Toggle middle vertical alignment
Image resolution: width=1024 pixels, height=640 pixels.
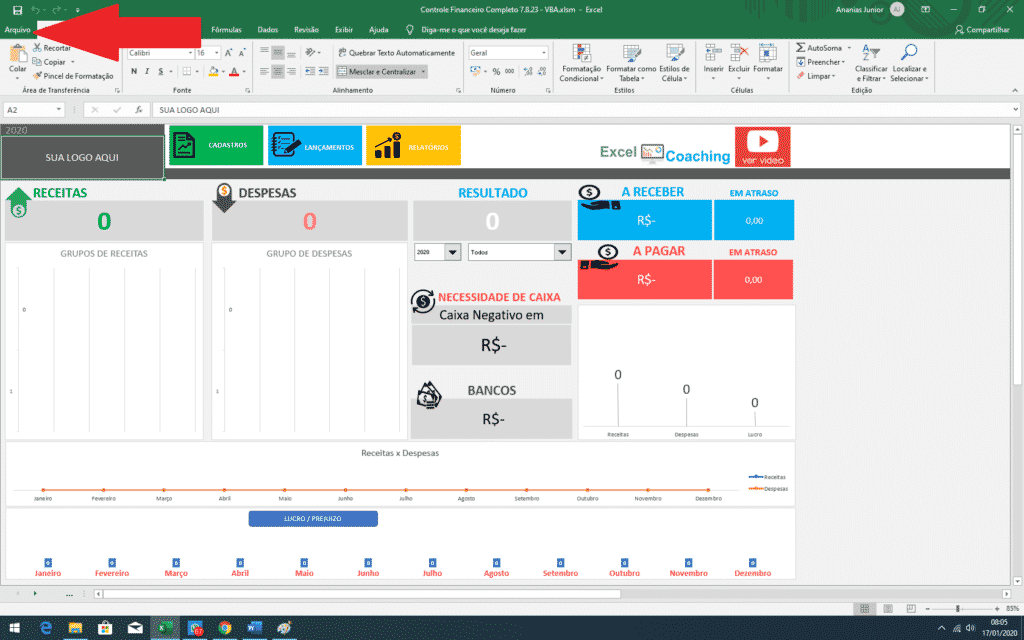coord(278,52)
